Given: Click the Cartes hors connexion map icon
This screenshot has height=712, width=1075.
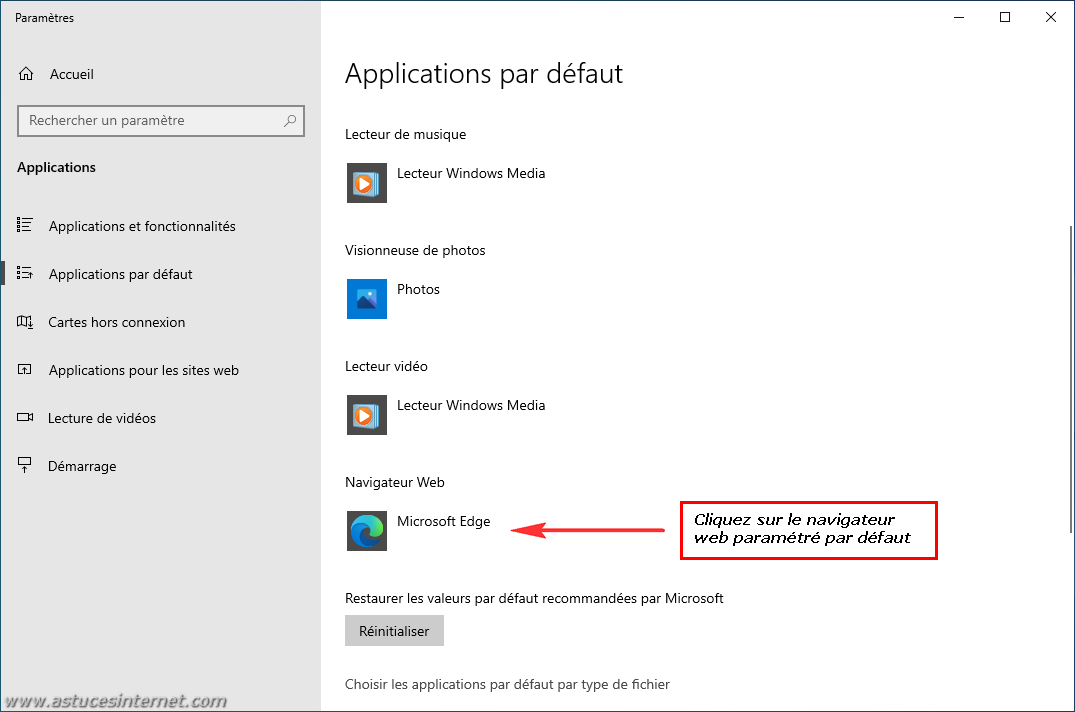Looking at the screenshot, I should pyautogui.click(x=25, y=321).
